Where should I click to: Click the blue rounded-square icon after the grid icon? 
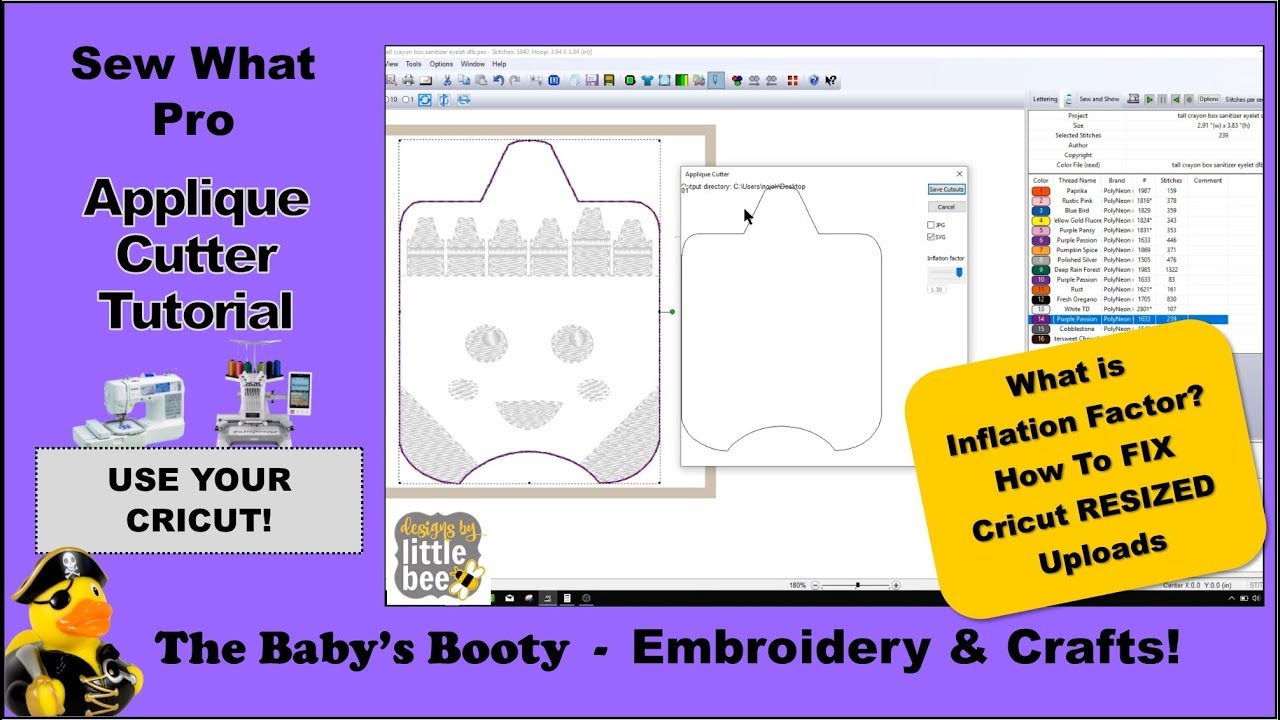click(x=553, y=80)
